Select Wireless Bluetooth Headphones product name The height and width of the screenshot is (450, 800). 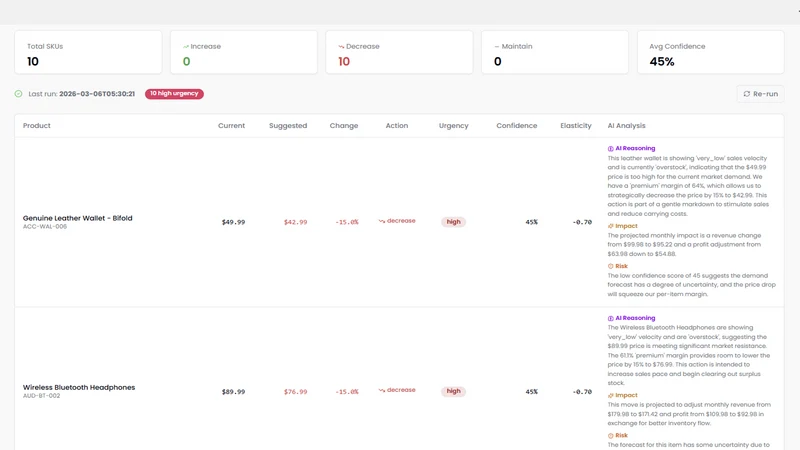point(79,387)
